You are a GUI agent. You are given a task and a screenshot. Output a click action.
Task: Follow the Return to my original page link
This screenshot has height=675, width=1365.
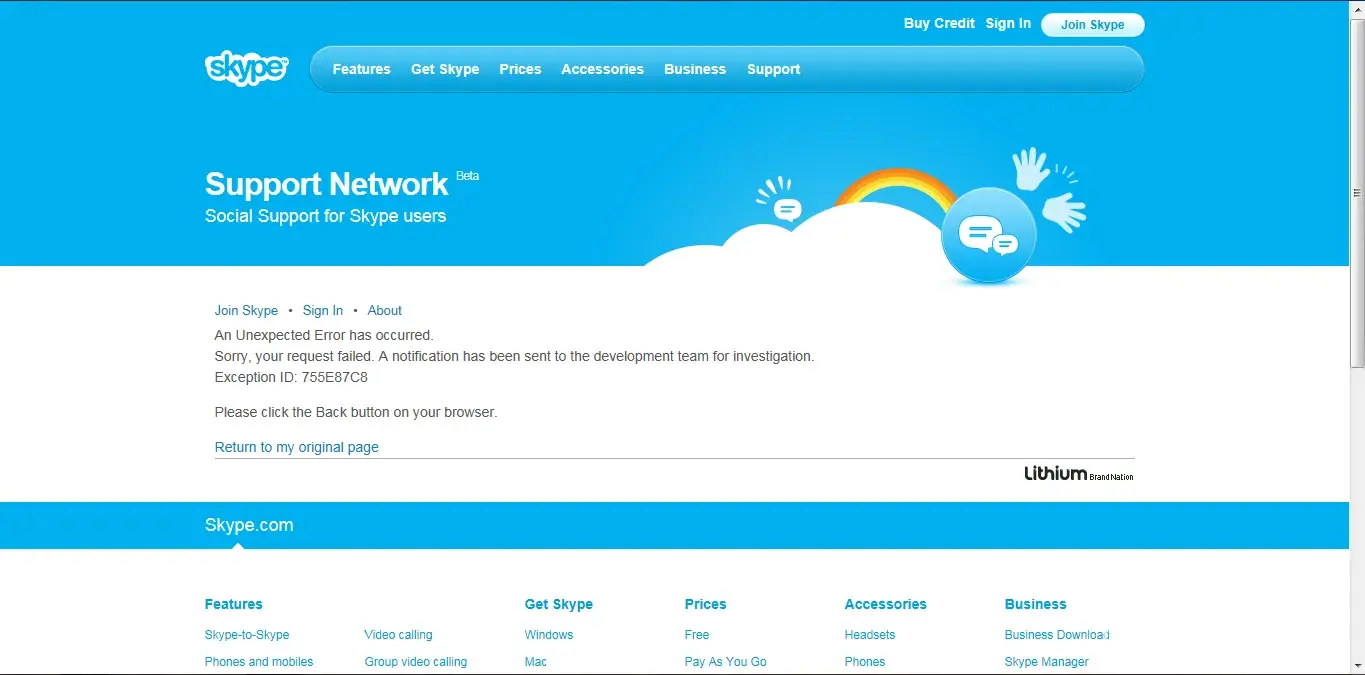point(297,447)
